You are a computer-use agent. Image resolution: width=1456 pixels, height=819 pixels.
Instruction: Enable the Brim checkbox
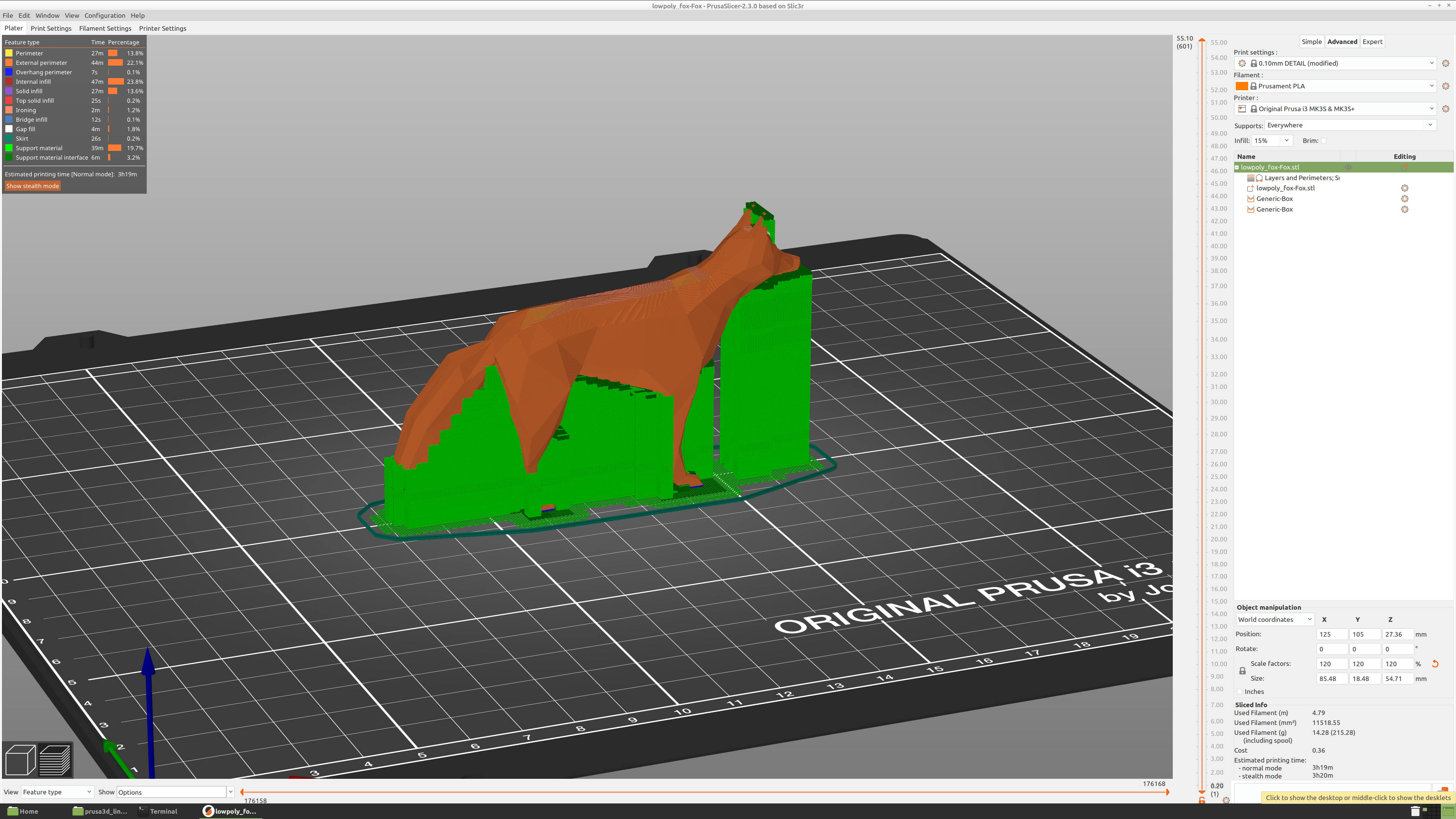pyautogui.click(x=1323, y=141)
